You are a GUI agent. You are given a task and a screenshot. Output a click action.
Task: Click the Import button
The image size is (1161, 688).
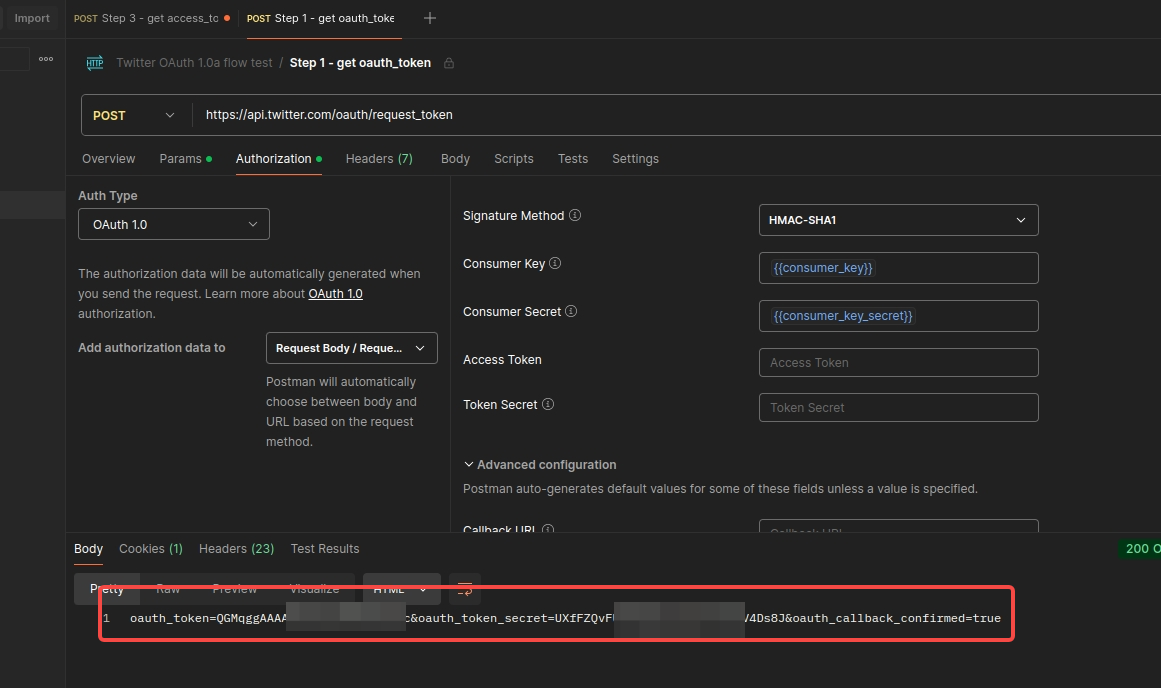point(32,18)
